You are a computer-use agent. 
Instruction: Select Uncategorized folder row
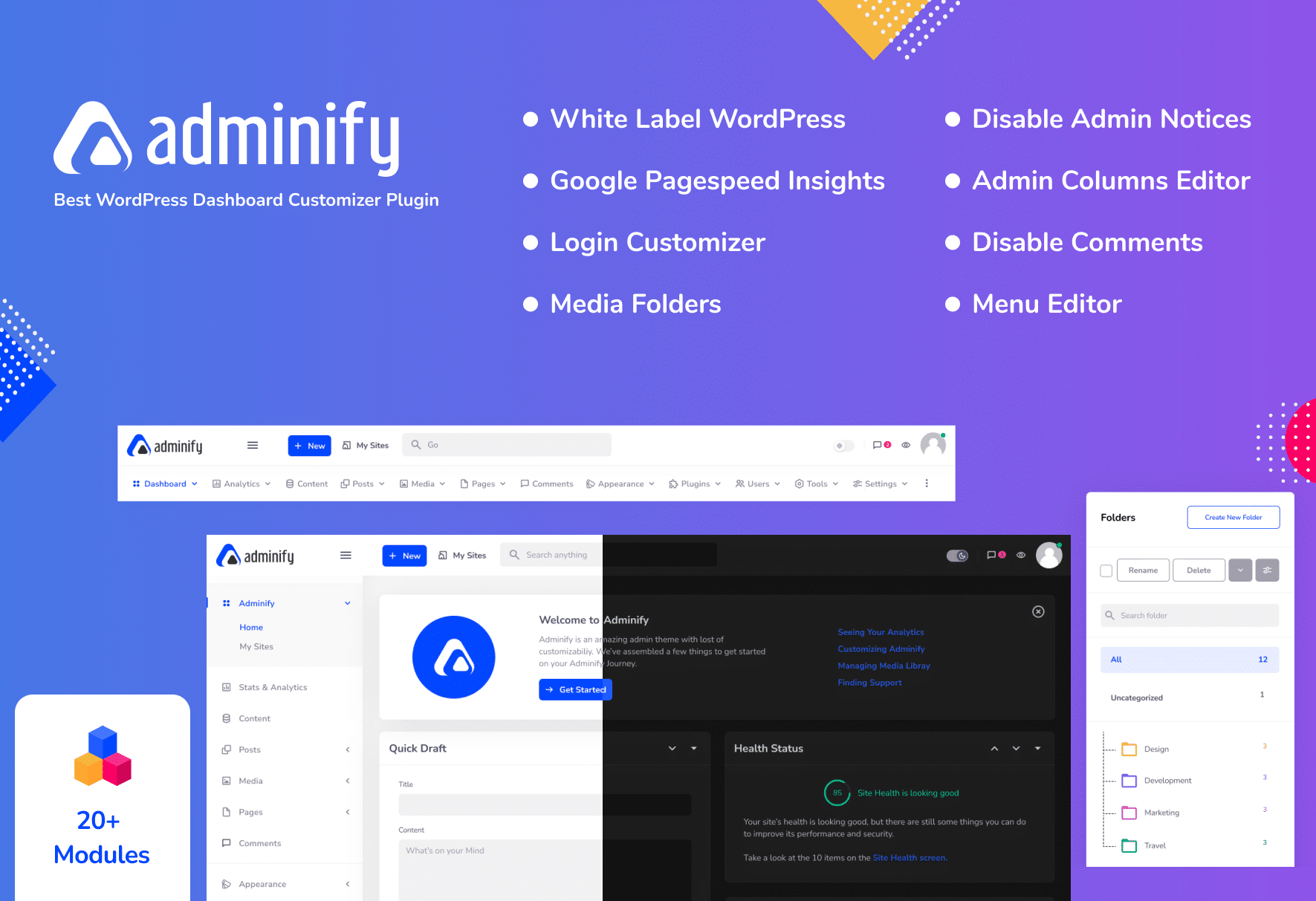click(1190, 697)
